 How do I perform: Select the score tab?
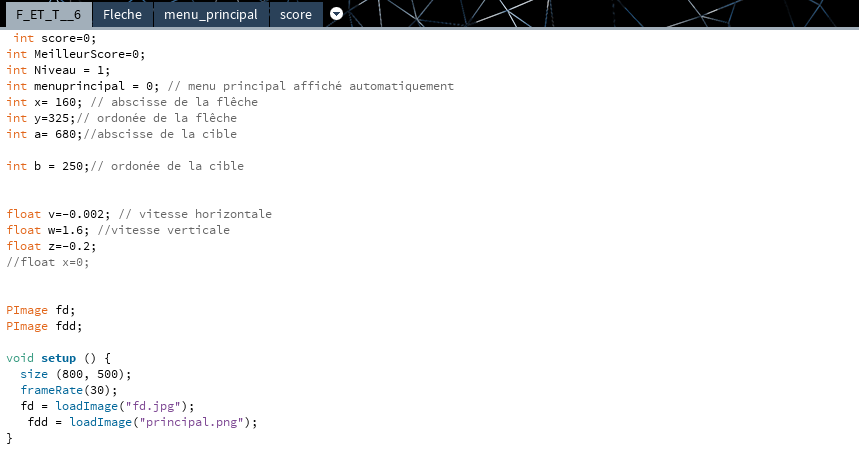tap(295, 15)
